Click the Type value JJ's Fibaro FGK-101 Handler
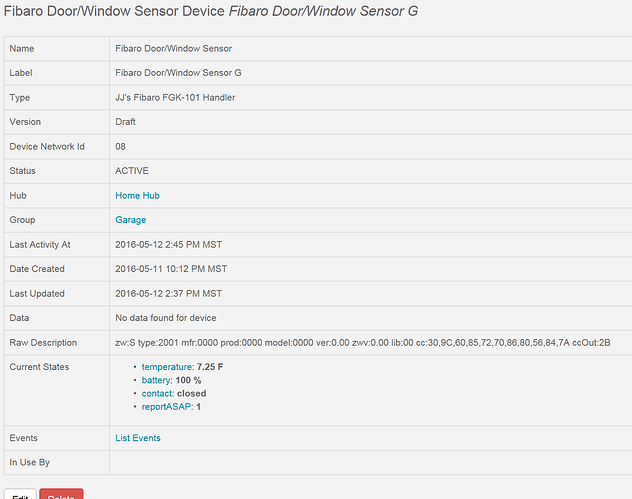The width and height of the screenshot is (632, 499). coord(175,98)
